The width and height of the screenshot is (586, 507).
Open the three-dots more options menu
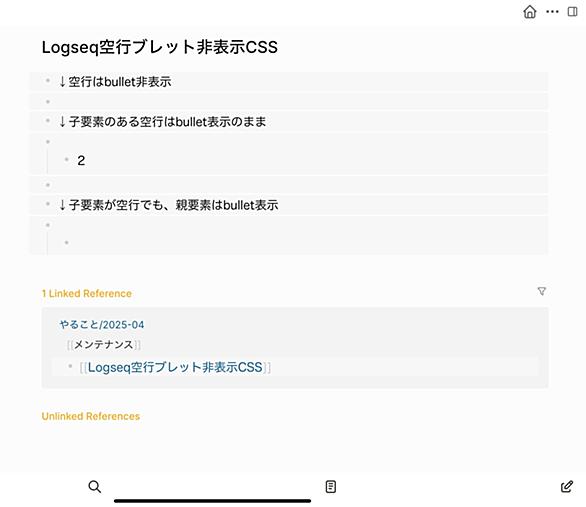552,12
